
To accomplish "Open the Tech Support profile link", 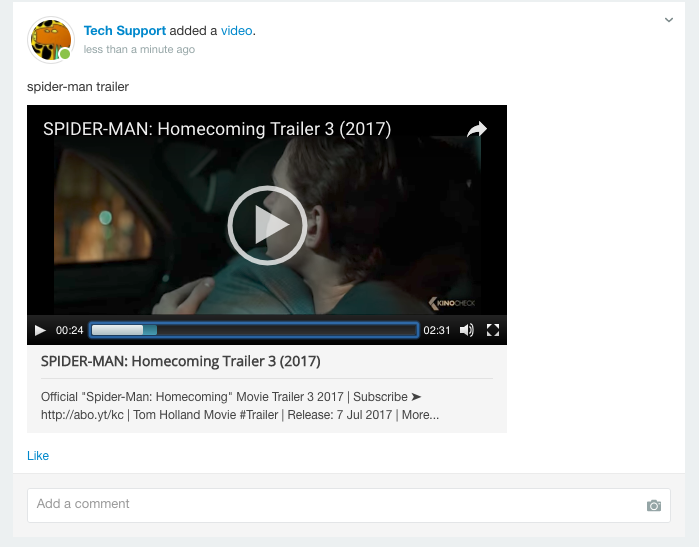I will coord(125,31).
